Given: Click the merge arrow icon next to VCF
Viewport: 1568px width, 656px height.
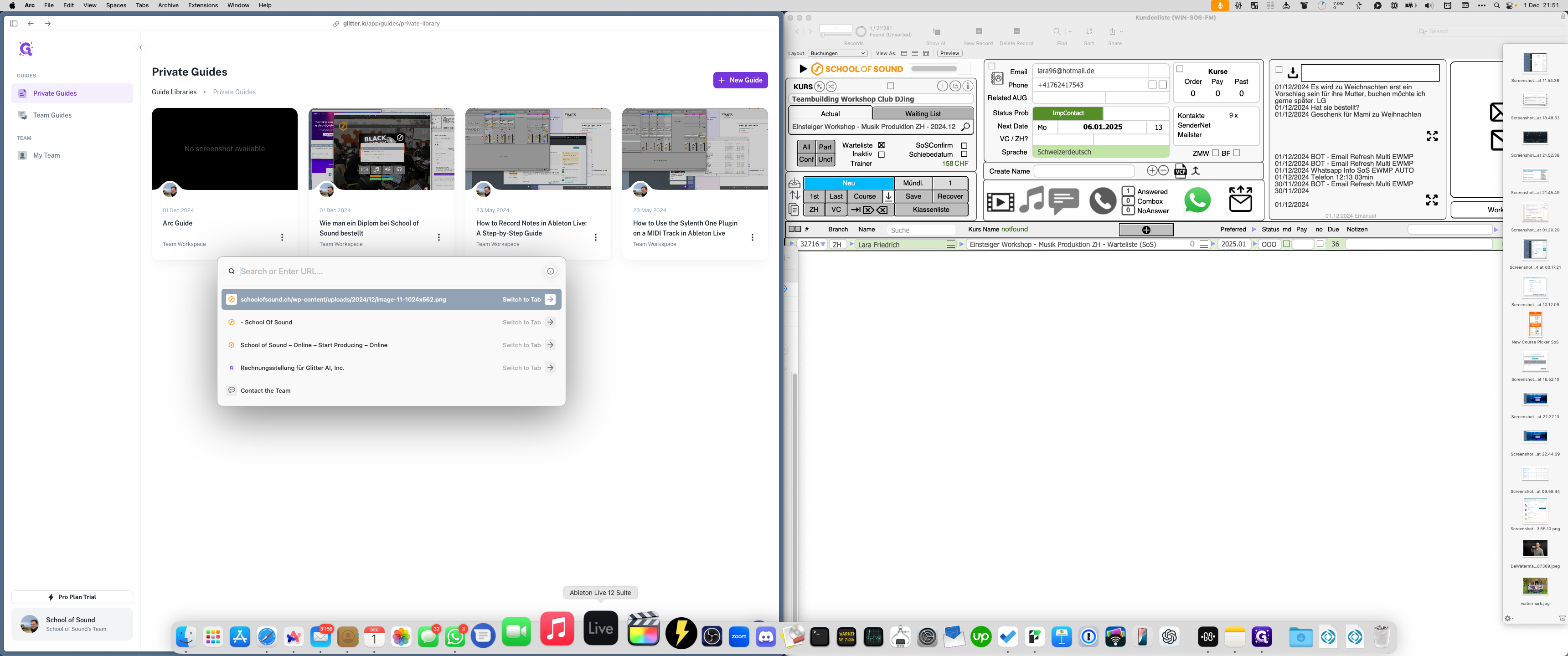Looking at the screenshot, I should coord(1196,171).
